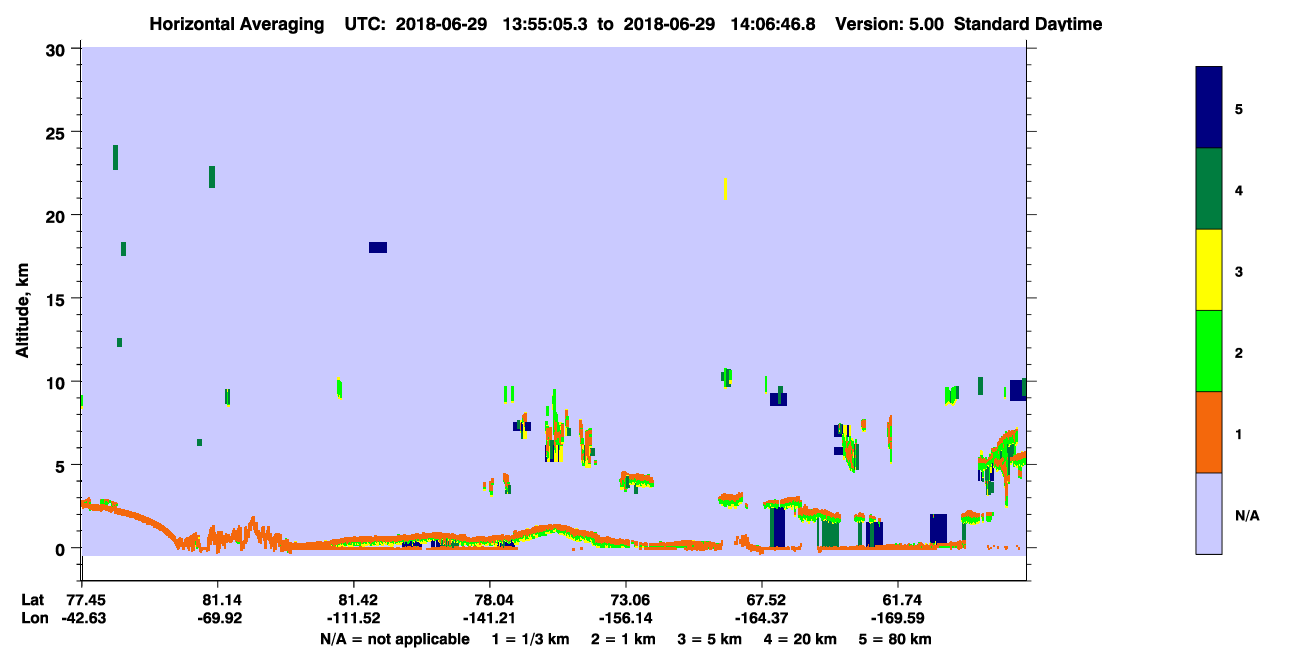
Task: Click longitude value -141.21
Action: (490, 618)
